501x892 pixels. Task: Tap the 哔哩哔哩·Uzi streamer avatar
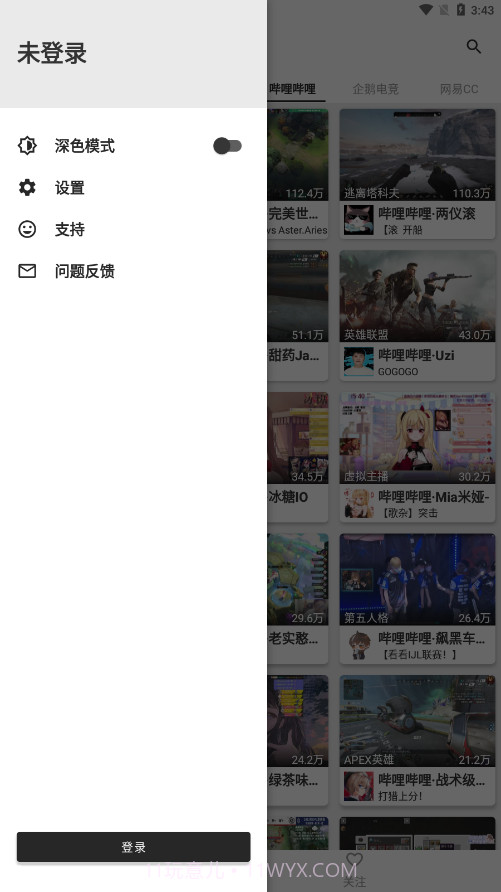359,362
